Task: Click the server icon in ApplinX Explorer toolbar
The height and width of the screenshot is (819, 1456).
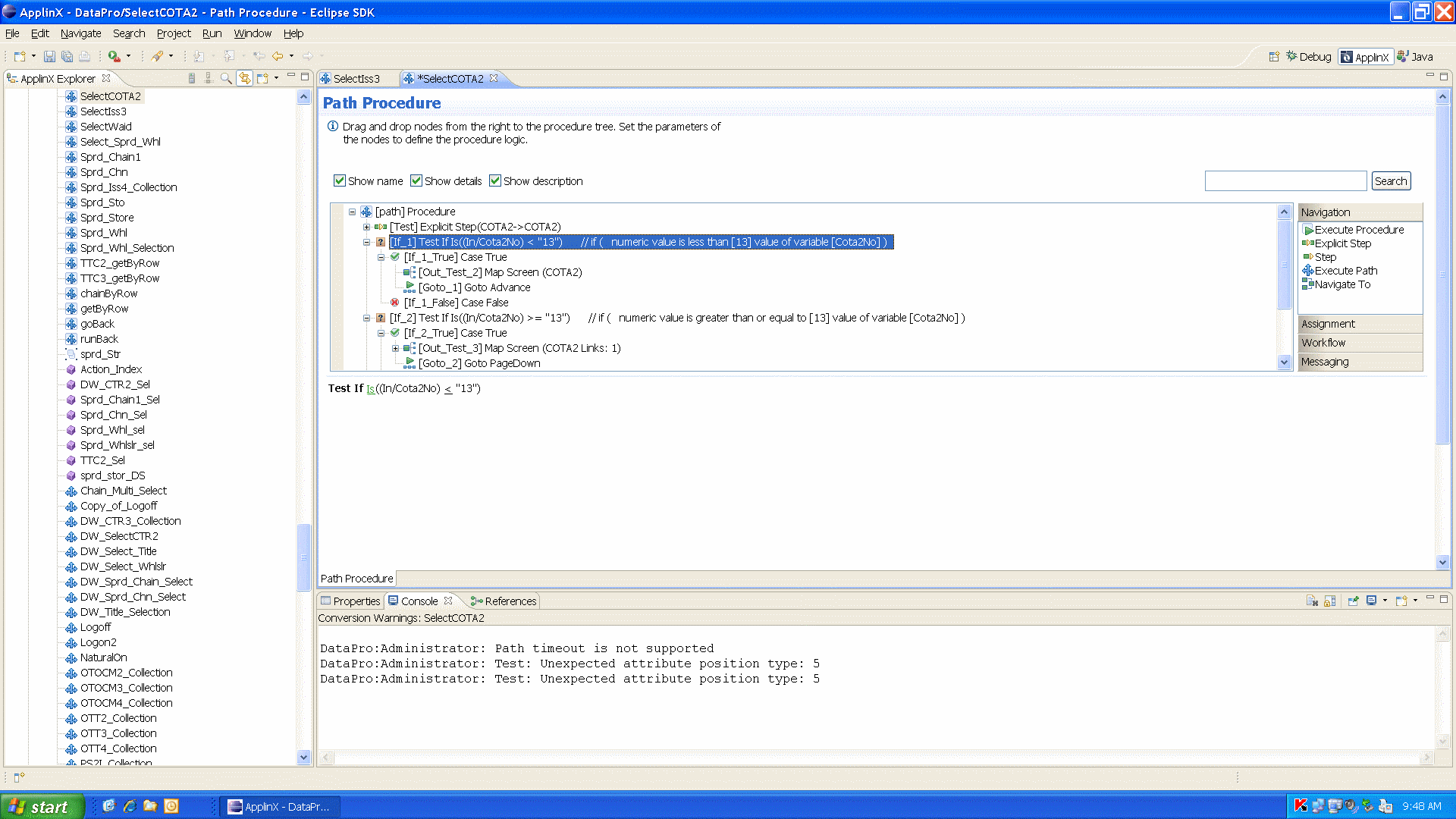Action: (192, 78)
